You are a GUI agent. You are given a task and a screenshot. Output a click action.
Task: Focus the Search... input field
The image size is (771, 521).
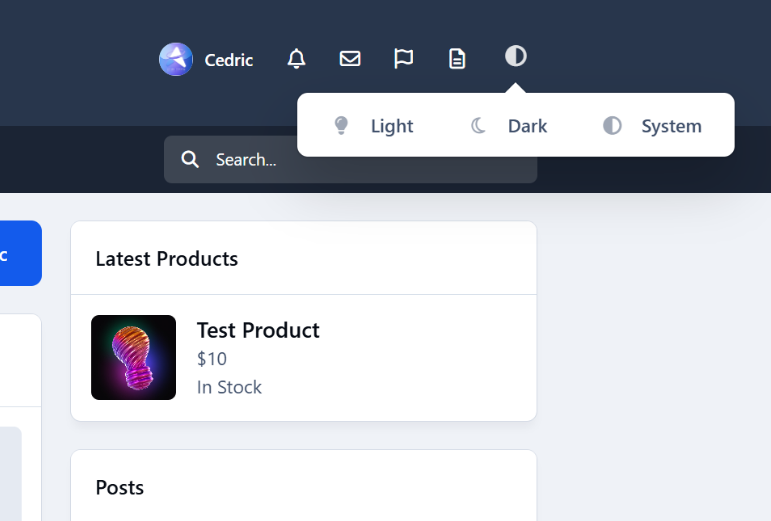point(350,160)
